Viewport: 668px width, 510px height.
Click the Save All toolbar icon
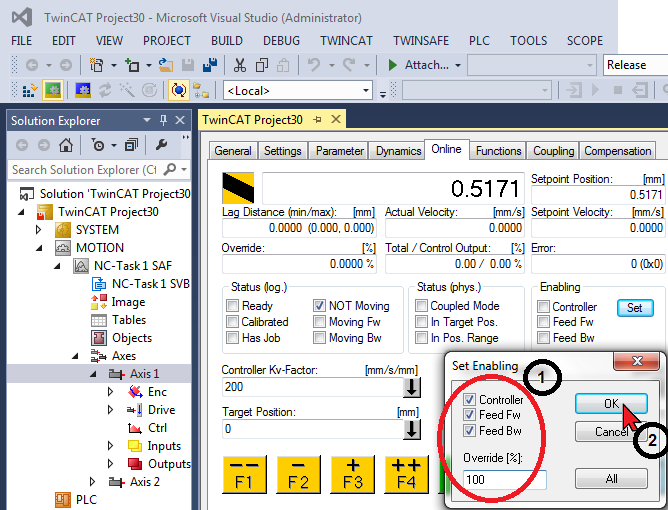click(x=210, y=65)
